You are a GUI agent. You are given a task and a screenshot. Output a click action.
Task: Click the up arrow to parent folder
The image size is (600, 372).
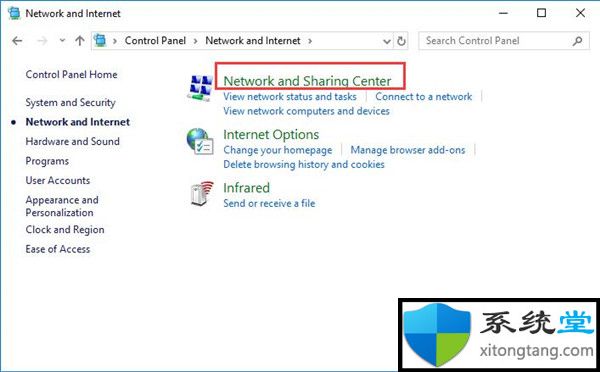(x=80, y=41)
